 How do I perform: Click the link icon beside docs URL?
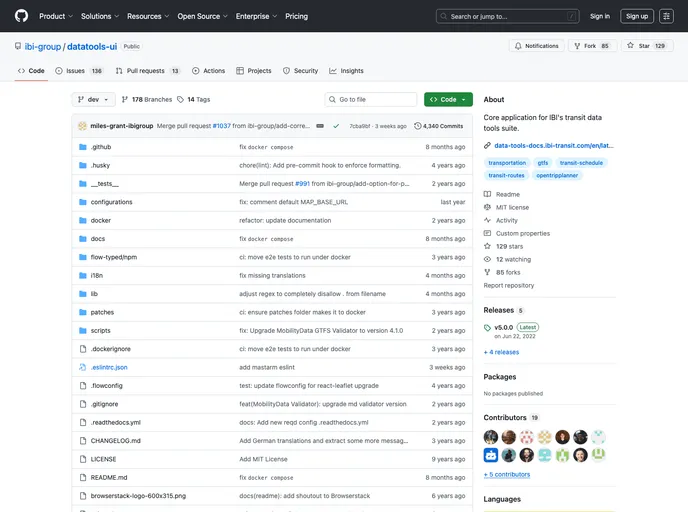pos(487,146)
